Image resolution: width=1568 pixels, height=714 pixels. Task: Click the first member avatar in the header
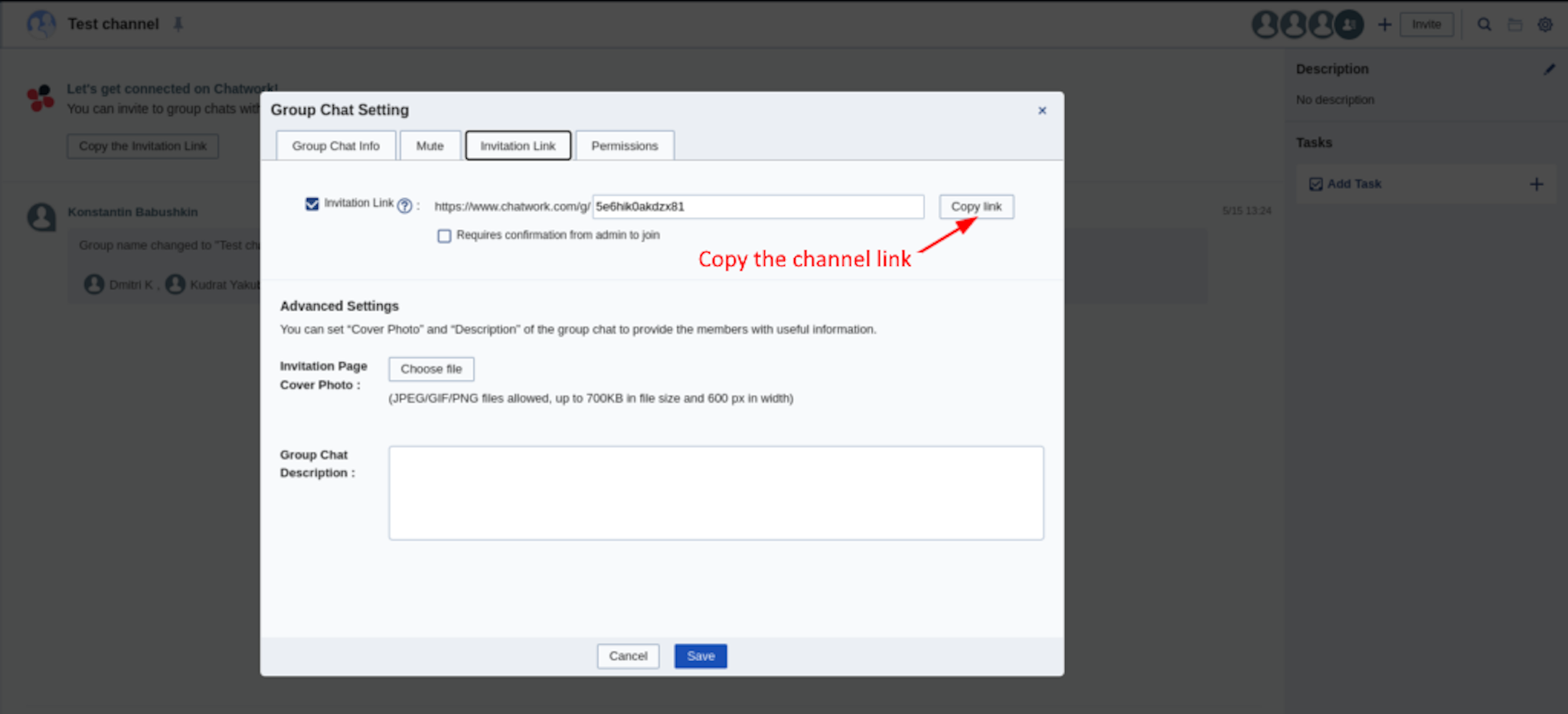point(1266,25)
